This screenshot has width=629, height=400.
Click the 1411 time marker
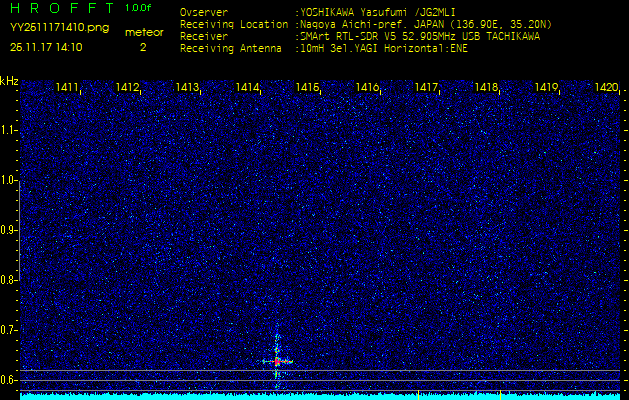[68, 88]
